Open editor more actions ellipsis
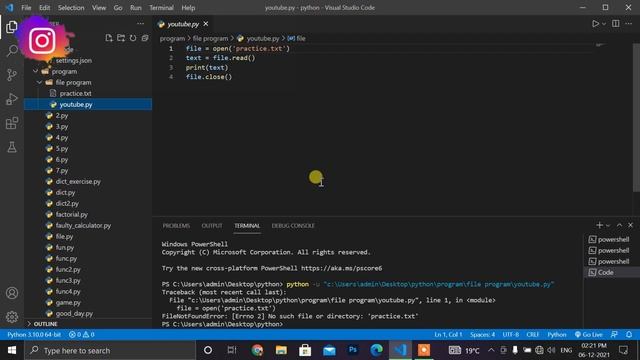 (x=629, y=24)
